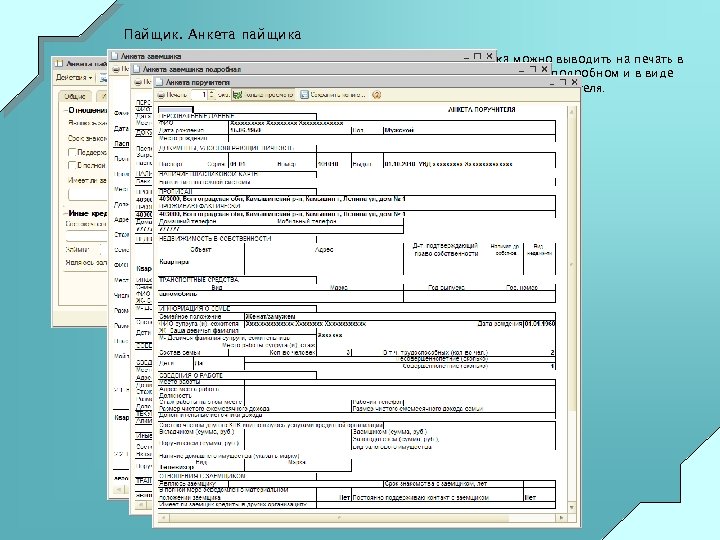Click the horizontal scrollbar left arrow in Анкета поручителя
This screenshot has width=720, height=540.
[163, 518]
